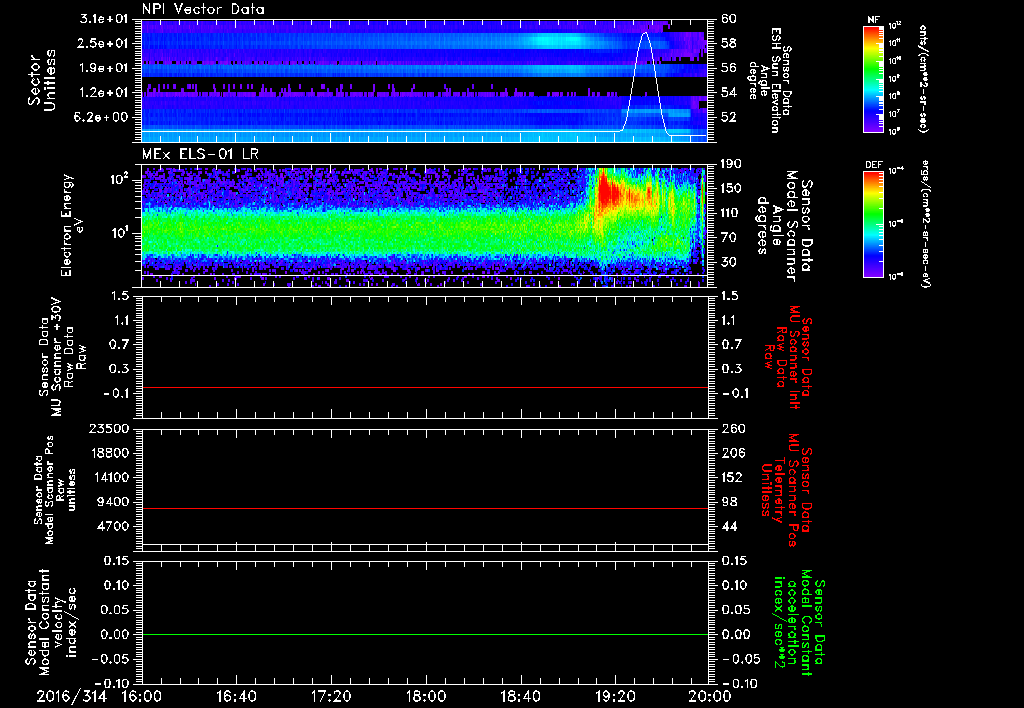
Task: Click the 60 degree sun elevation tick
Action: [x=729, y=19]
